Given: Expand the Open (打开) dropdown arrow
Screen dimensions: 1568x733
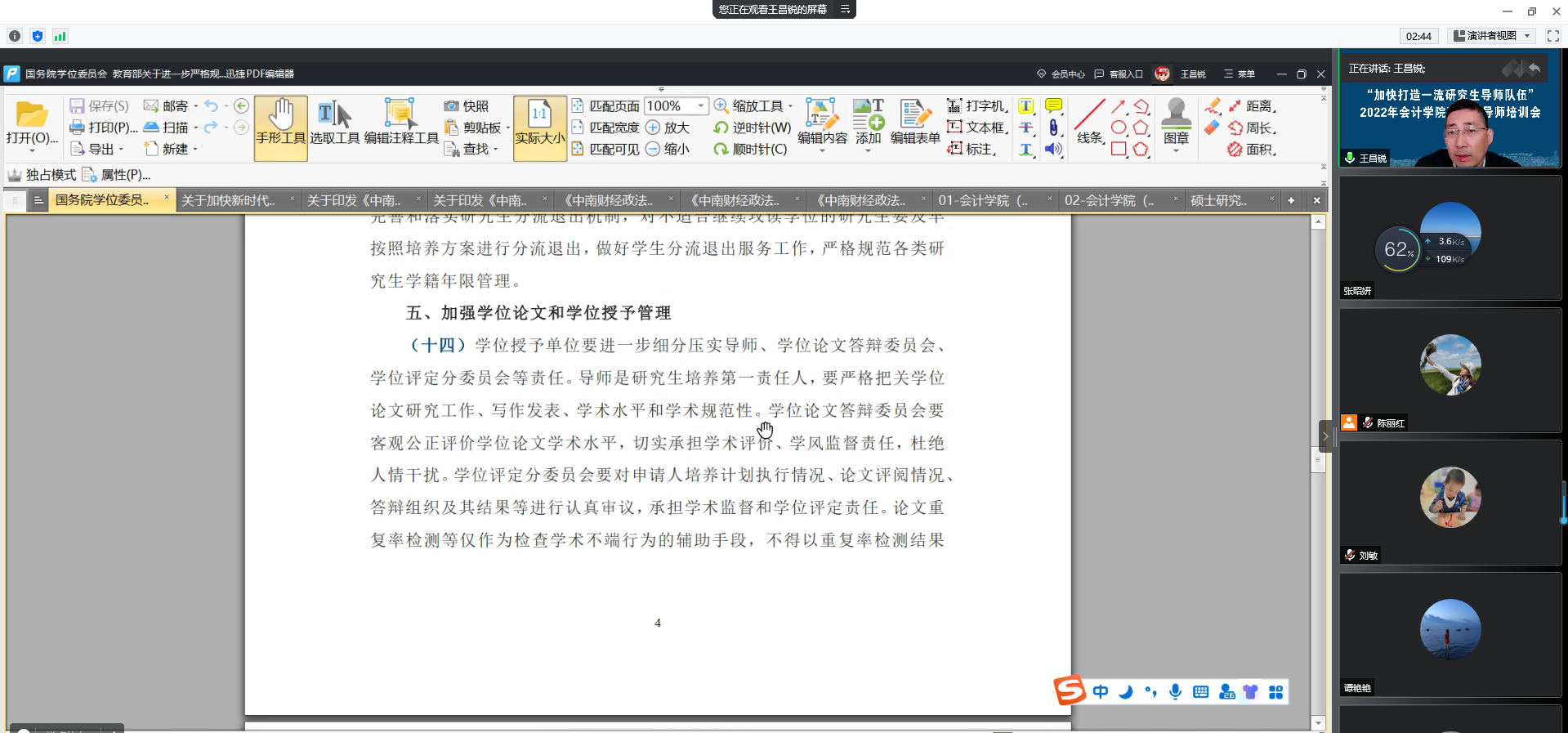Looking at the screenshot, I should pos(32,151).
